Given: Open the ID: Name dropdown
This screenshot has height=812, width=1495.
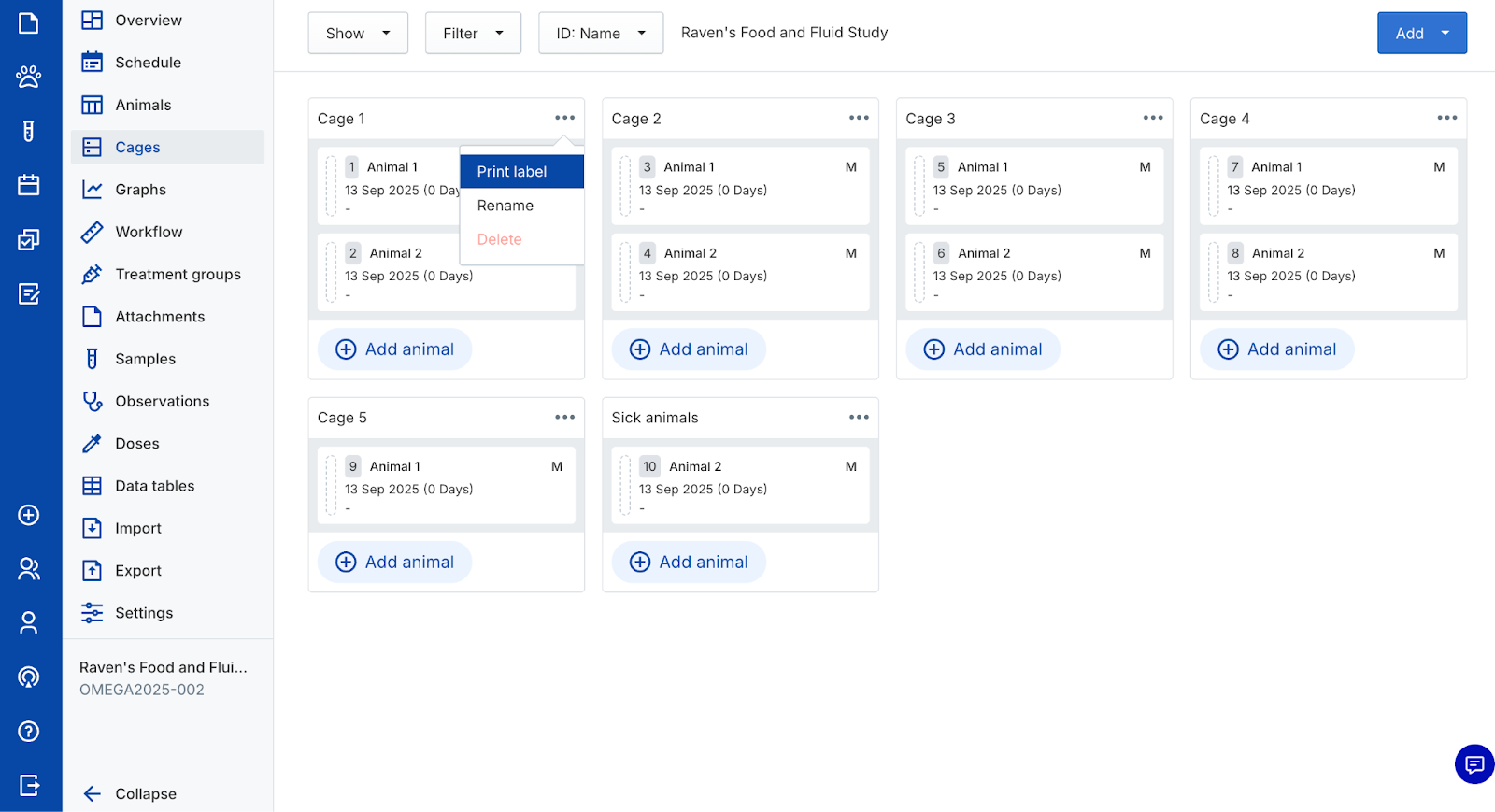Looking at the screenshot, I should 601,34.
